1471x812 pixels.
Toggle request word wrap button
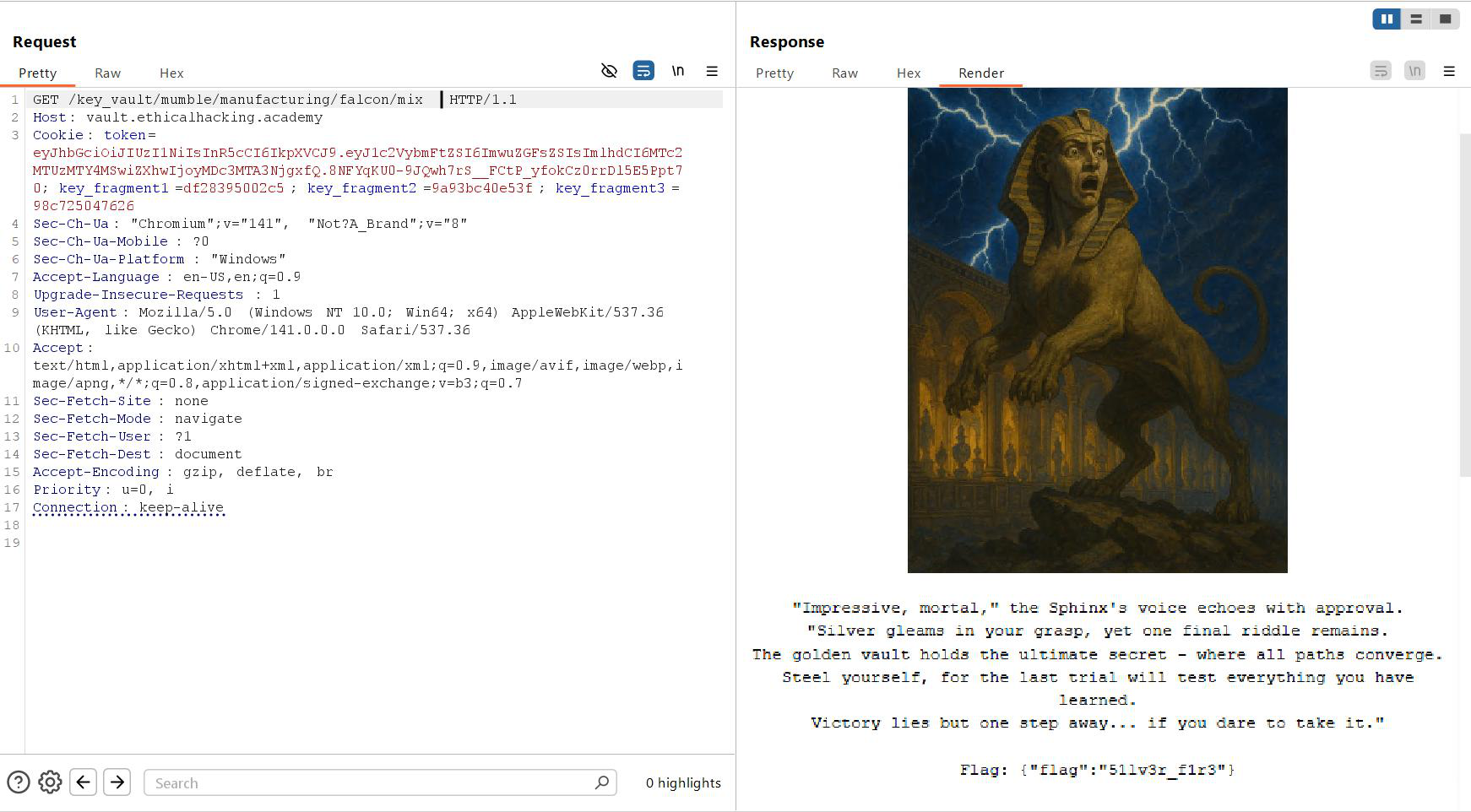tap(643, 71)
